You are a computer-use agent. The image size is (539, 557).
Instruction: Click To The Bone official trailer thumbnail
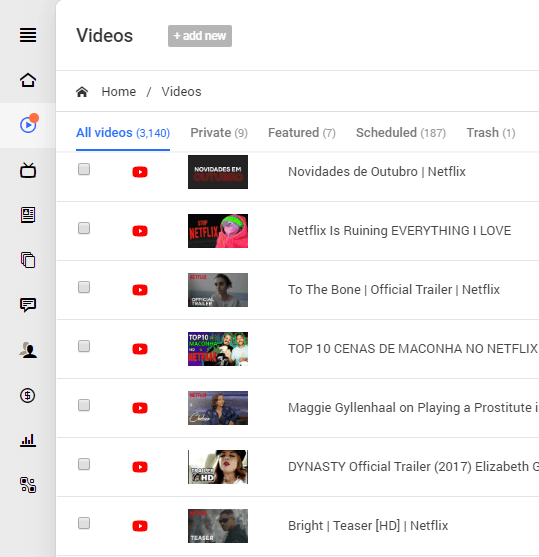(x=218, y=290)
